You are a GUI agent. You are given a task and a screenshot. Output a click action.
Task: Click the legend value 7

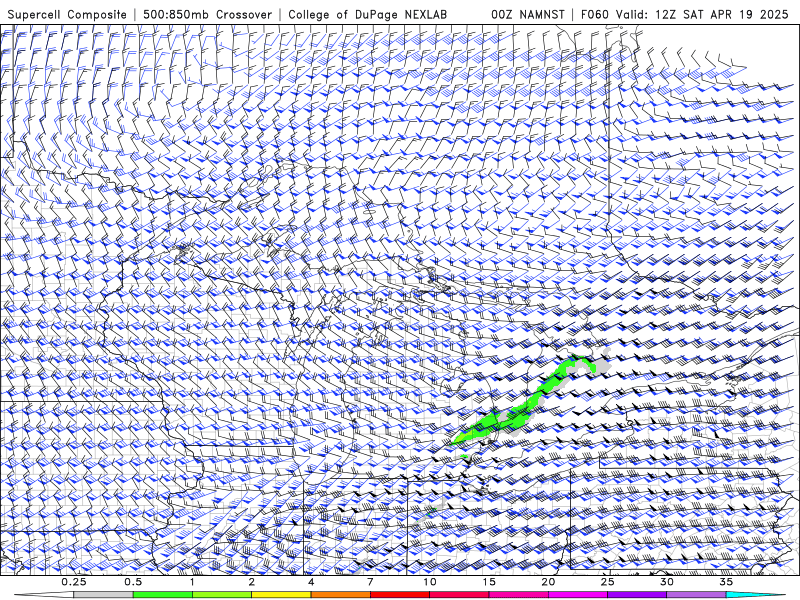(x=370, y=582)
